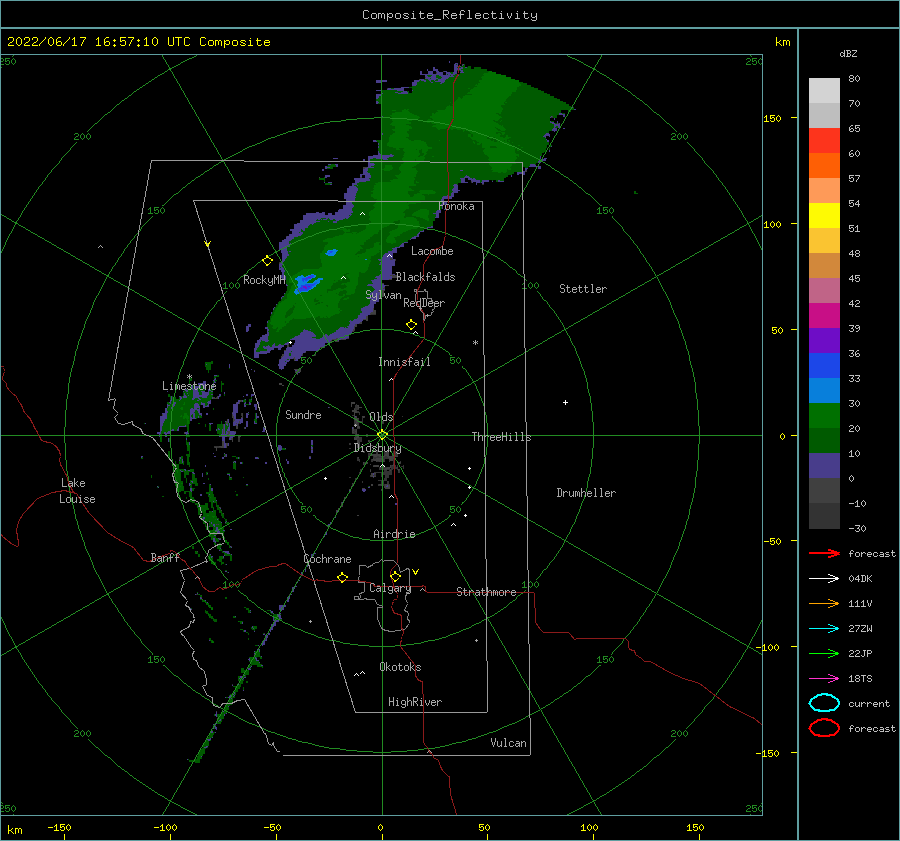The width and height of the screenshot is (900, 841).
Task: Click the Drumheller label
Action: pyautogui.click(x=586, y=493)
